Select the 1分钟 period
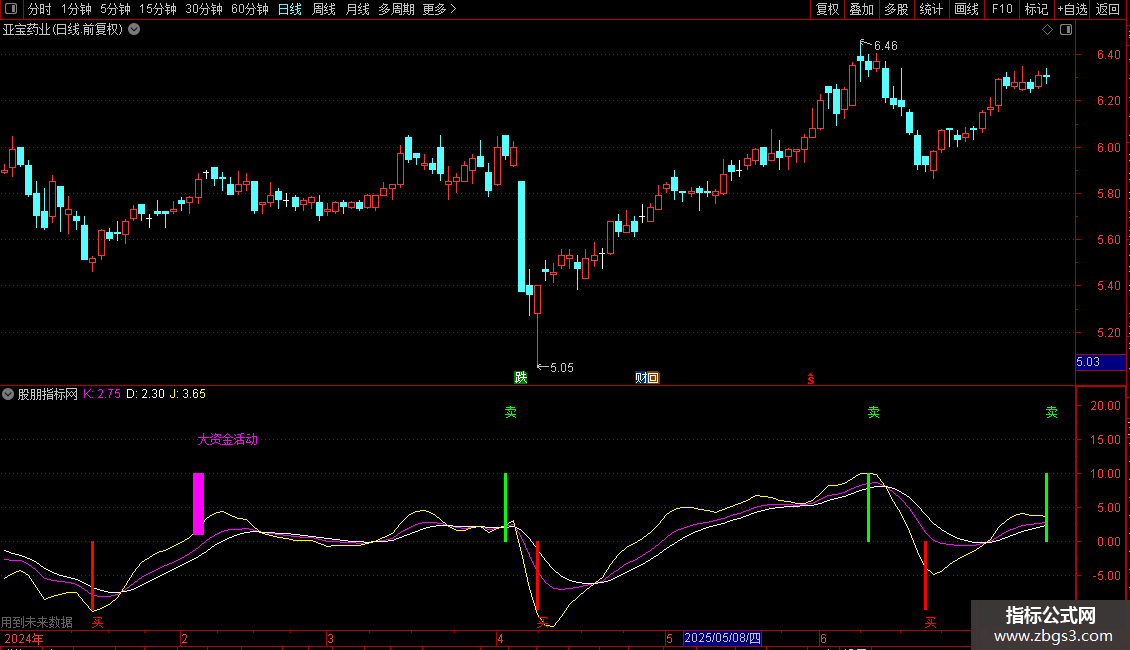The image size is (1130, 650). (76, 9)
